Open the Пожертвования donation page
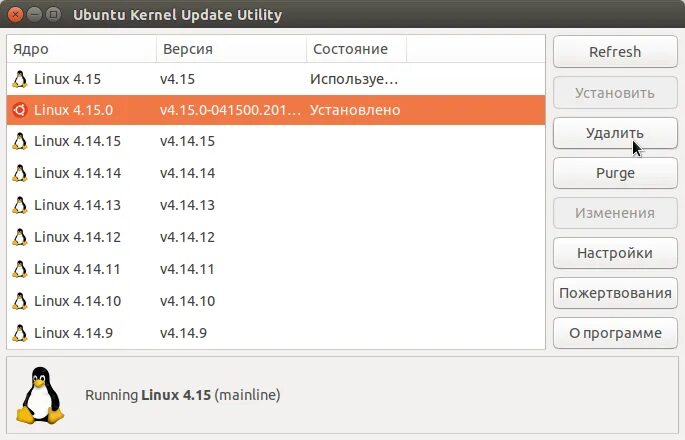This screenshot has width=685, height=440. (x=615, y=293)
